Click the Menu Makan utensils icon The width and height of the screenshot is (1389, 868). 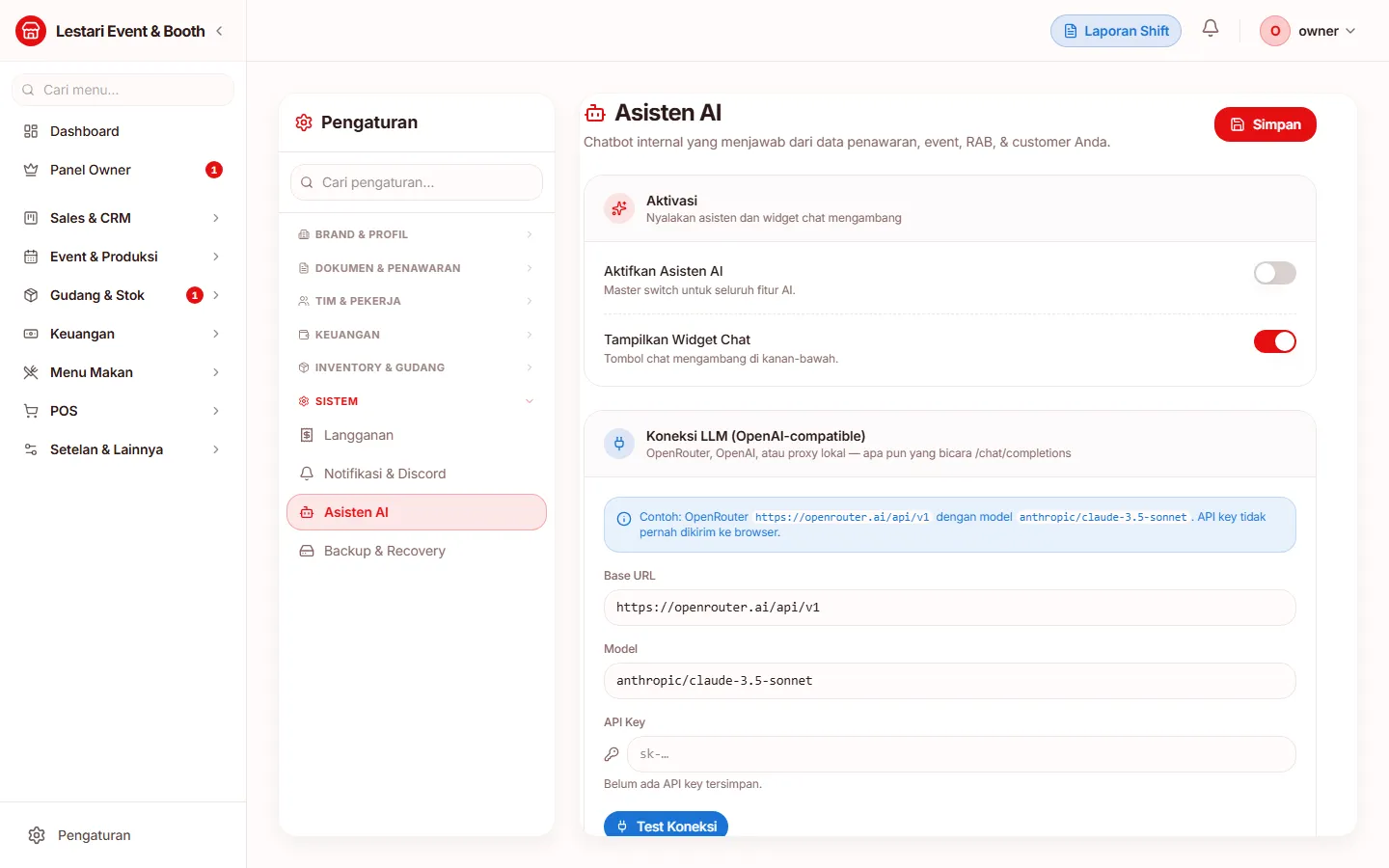coord(31,372)
